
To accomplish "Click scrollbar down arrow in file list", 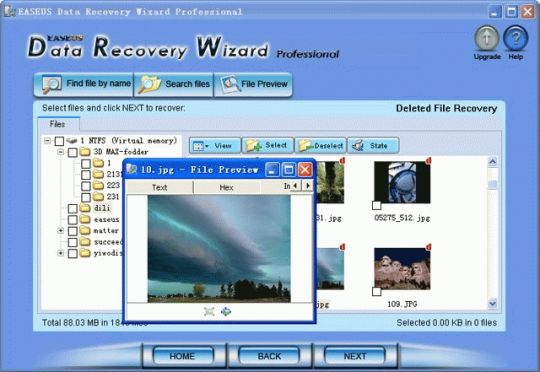I will pyautogui.click(x=493, y=303).
